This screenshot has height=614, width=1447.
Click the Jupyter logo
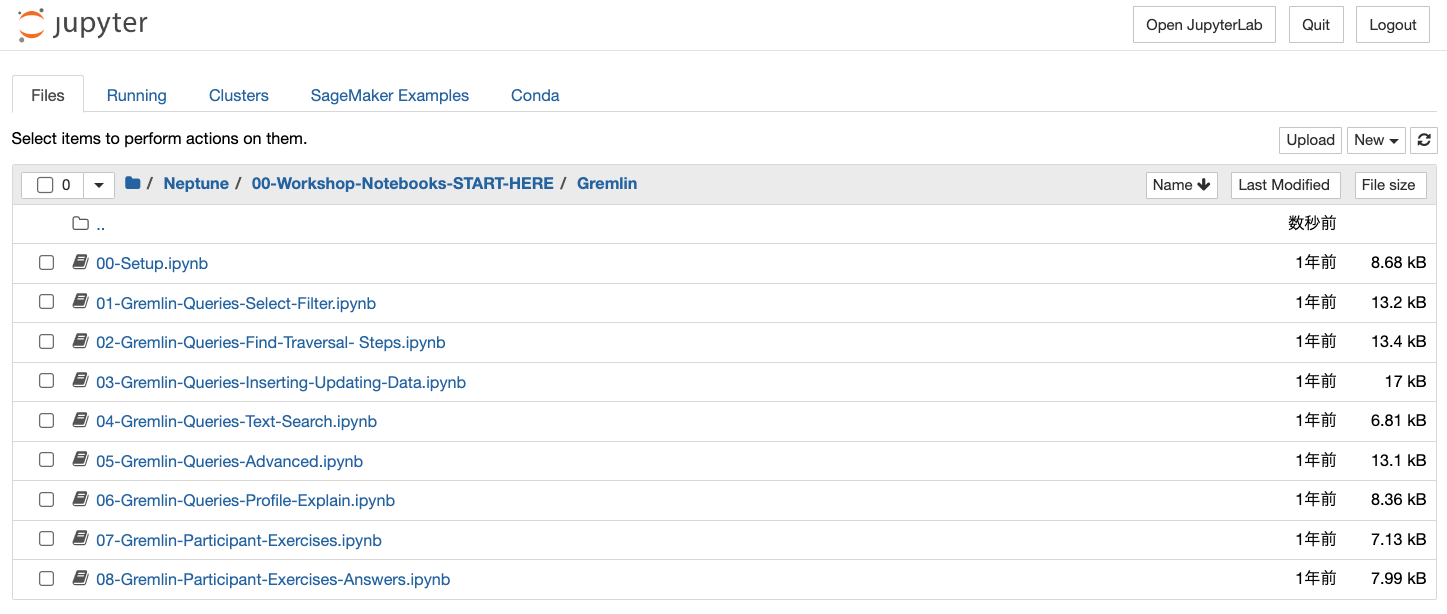click(83, 25)
